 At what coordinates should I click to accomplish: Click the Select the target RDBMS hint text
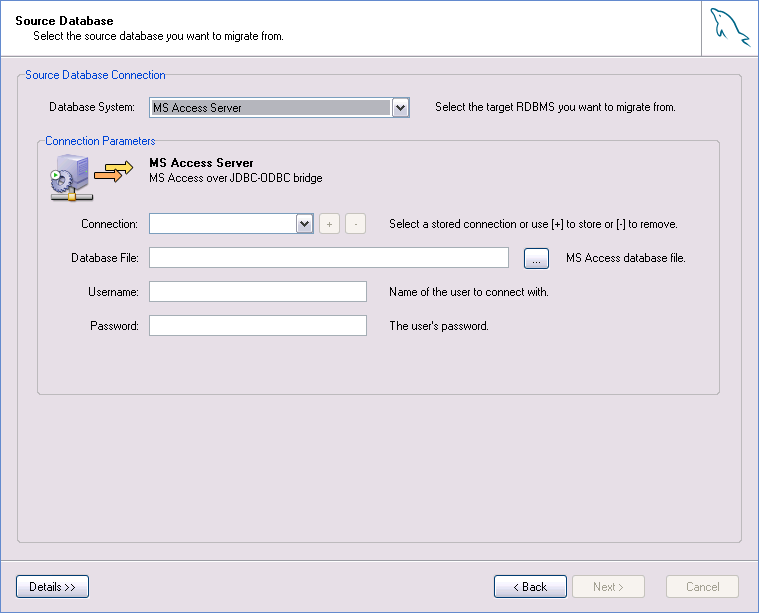(x=555, y=107)
